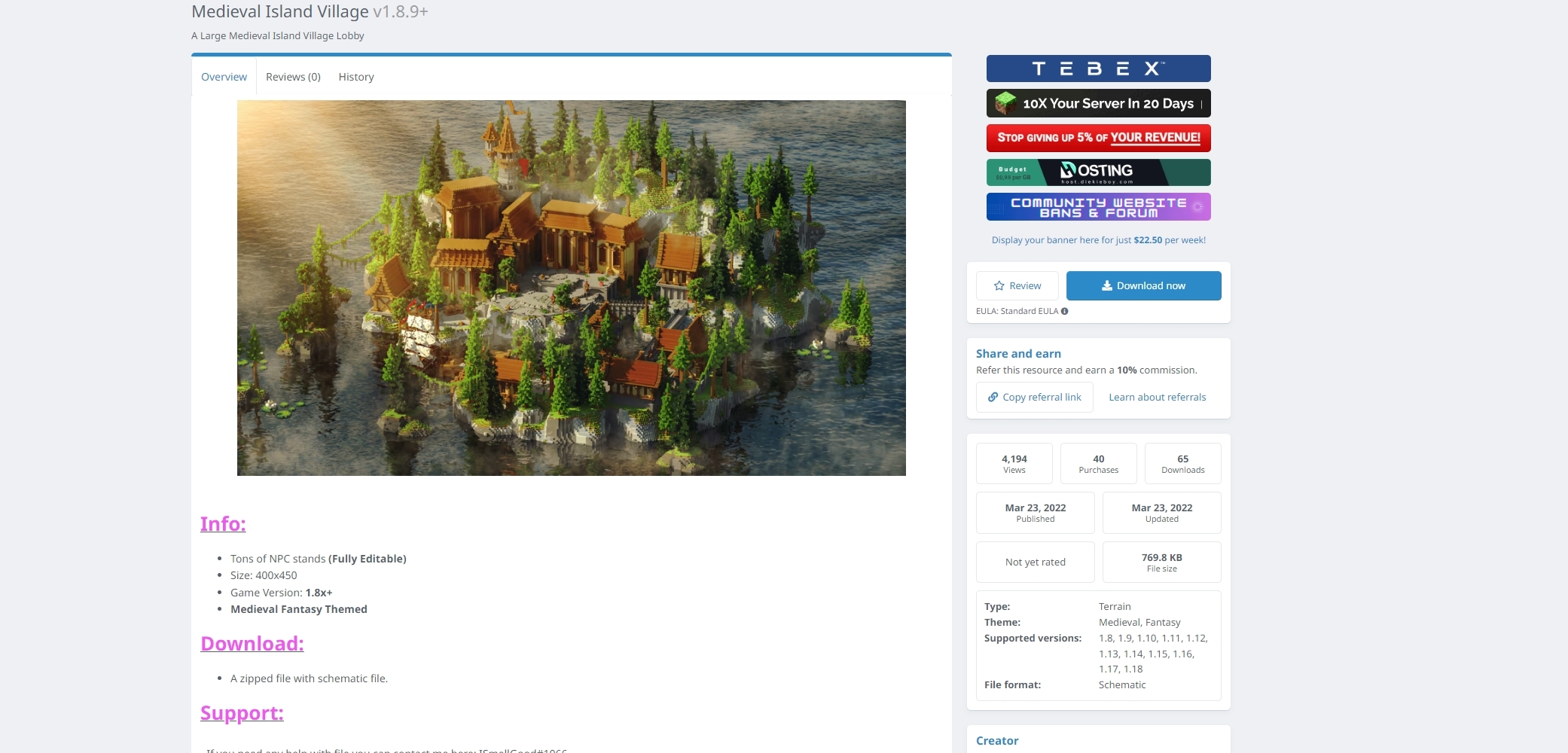Click the star icon on Review button
Image resolution: width=1568 pixels, height=753 pixels.
click(999, 286)
